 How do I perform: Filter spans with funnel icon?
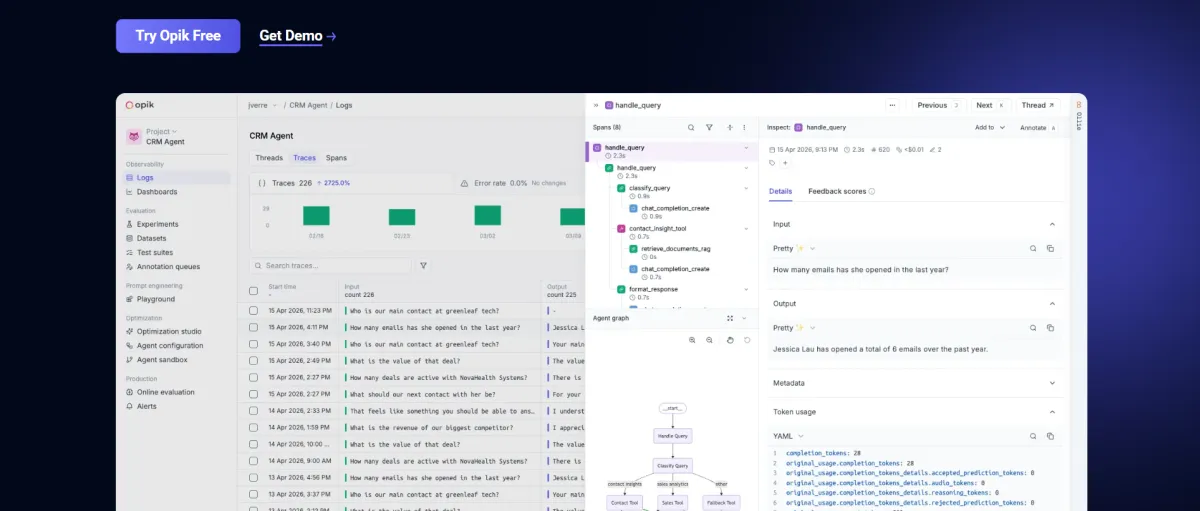709,128
